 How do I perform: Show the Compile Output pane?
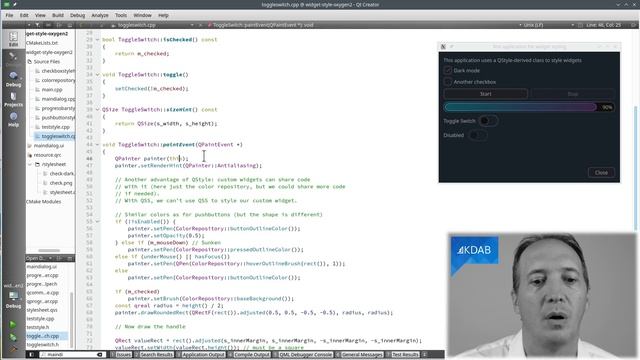249,355
